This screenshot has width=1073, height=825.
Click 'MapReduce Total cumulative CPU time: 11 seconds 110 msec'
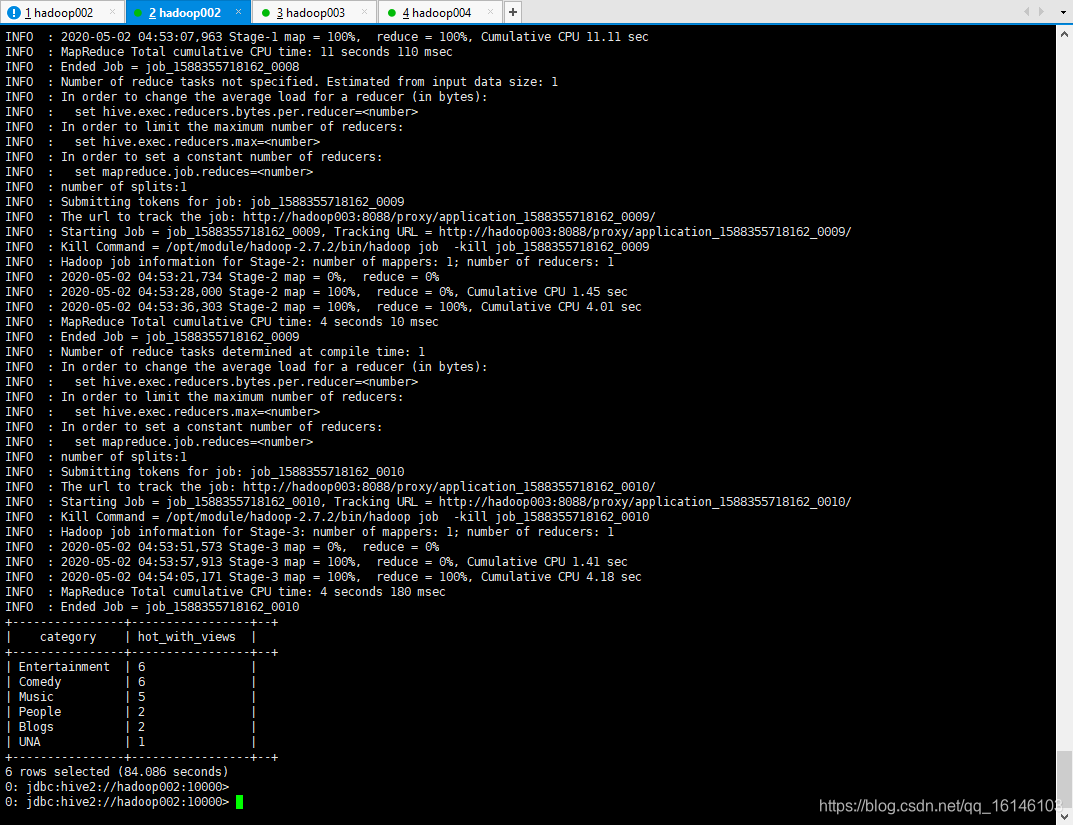[256, 52]
